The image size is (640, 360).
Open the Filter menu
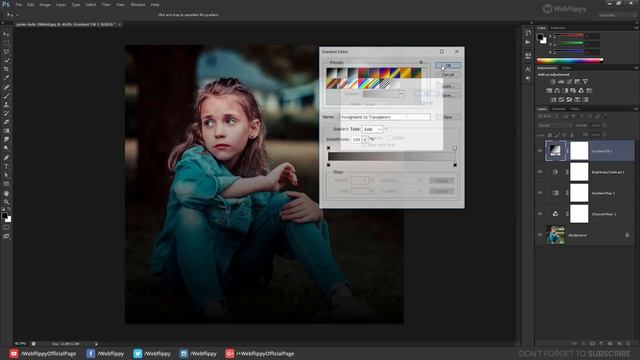pos(106,4)
